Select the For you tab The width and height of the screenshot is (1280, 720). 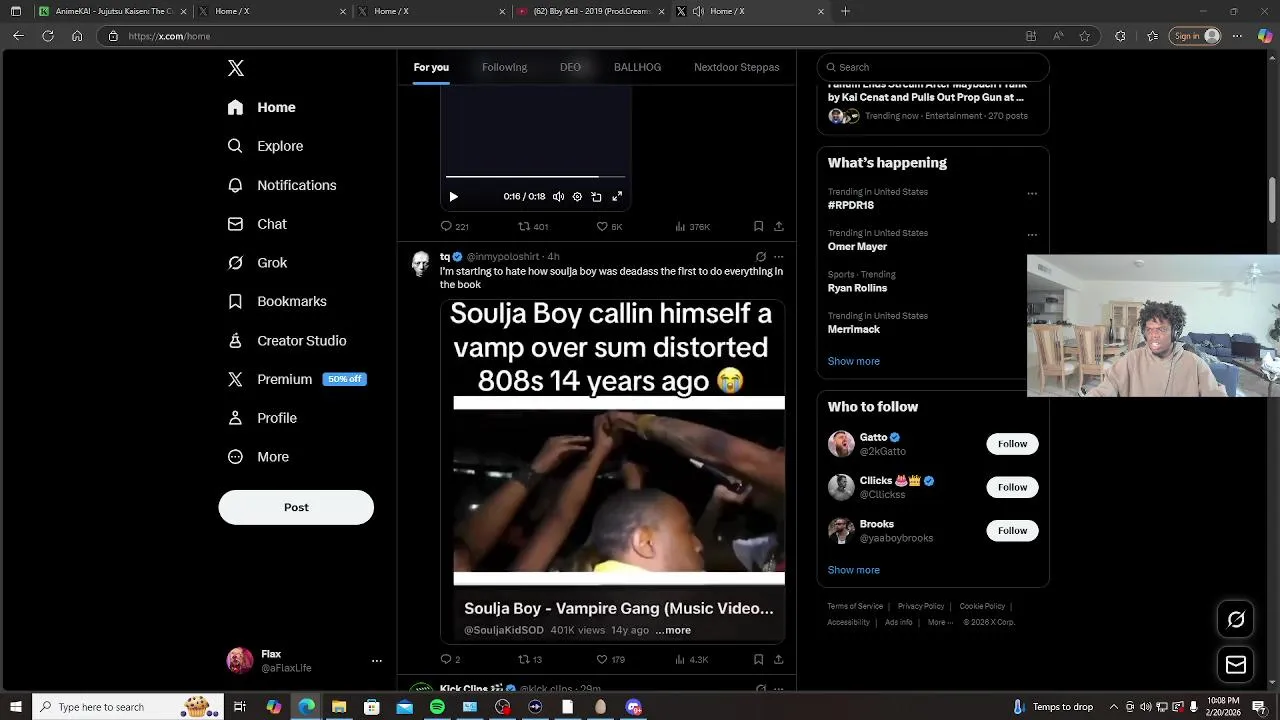click(x=431, y=67)
